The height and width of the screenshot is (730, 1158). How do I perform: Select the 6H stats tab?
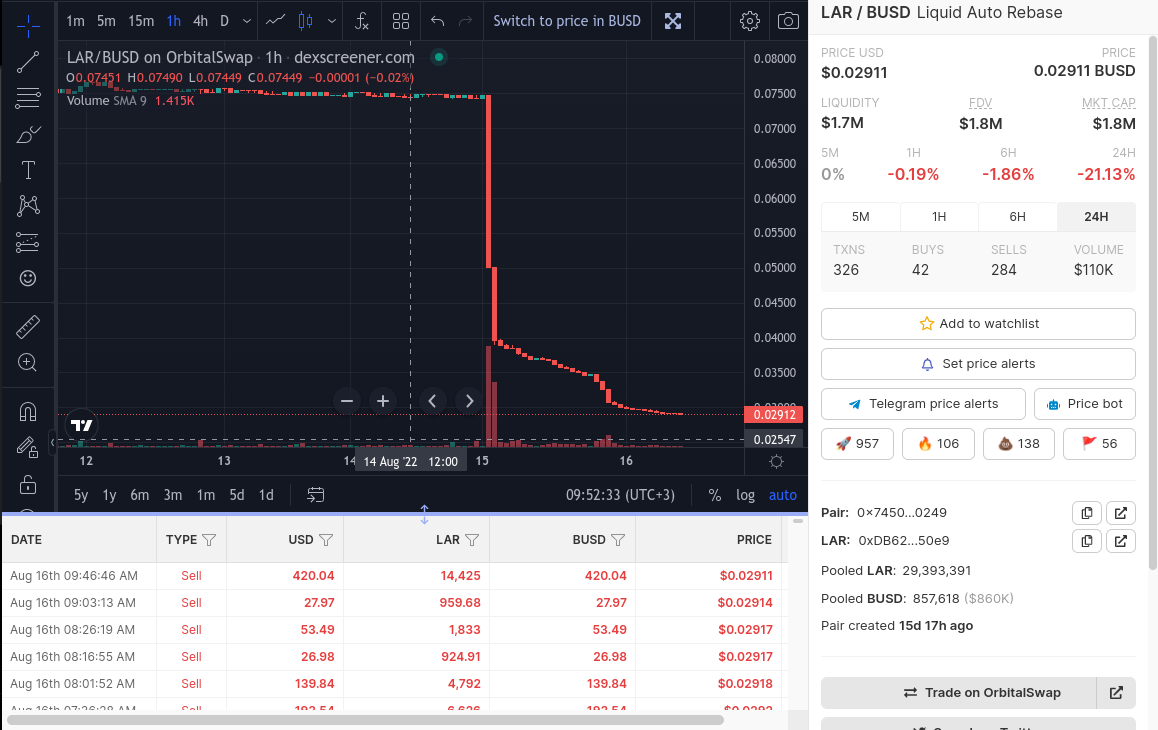click(x=1018, y=216)
